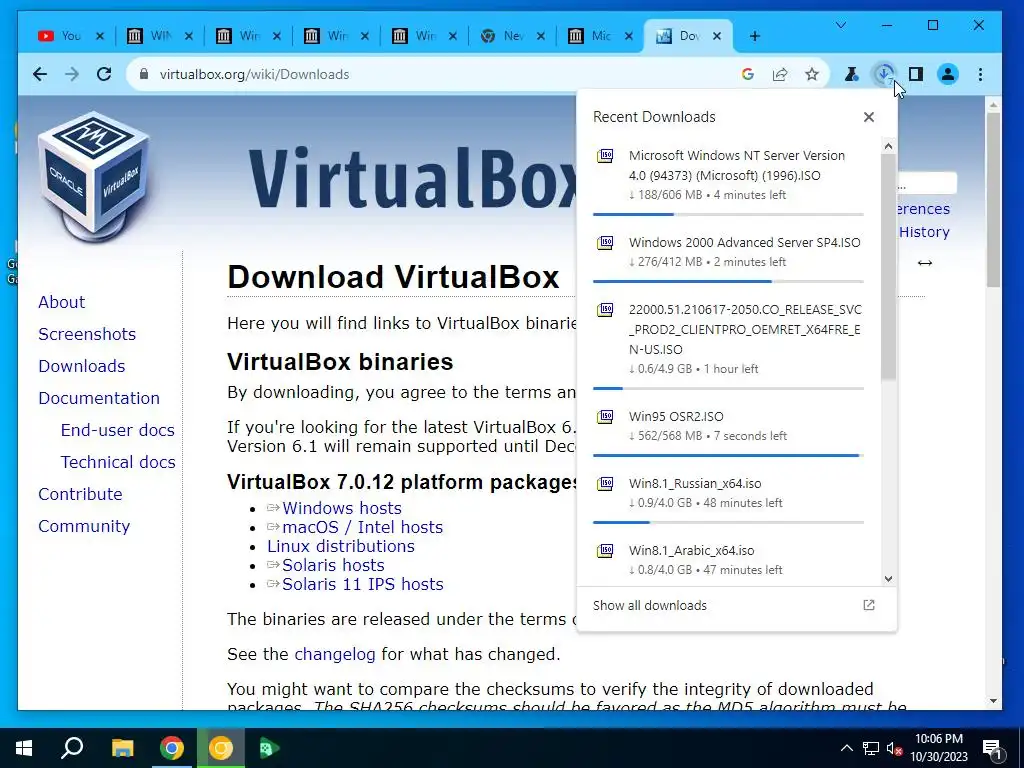
Task: Click Show all downloads
Action: 650,605
